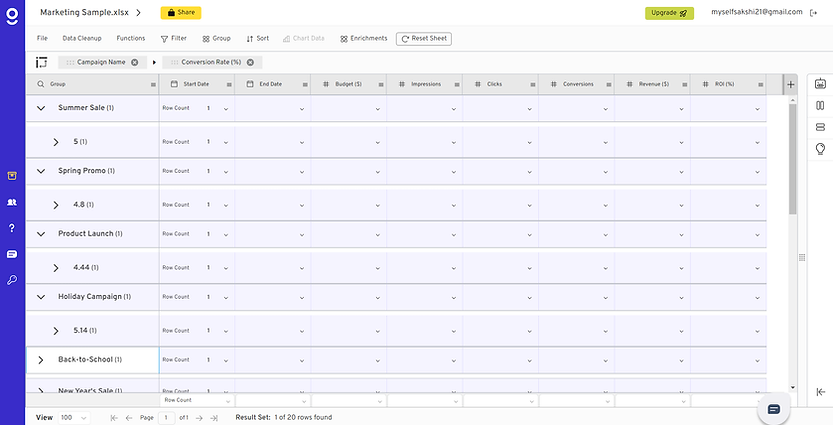This screenshot has width=833, height=425.
Task: Open the chat bubble widget at bottom right
Action: coord(773,409)
